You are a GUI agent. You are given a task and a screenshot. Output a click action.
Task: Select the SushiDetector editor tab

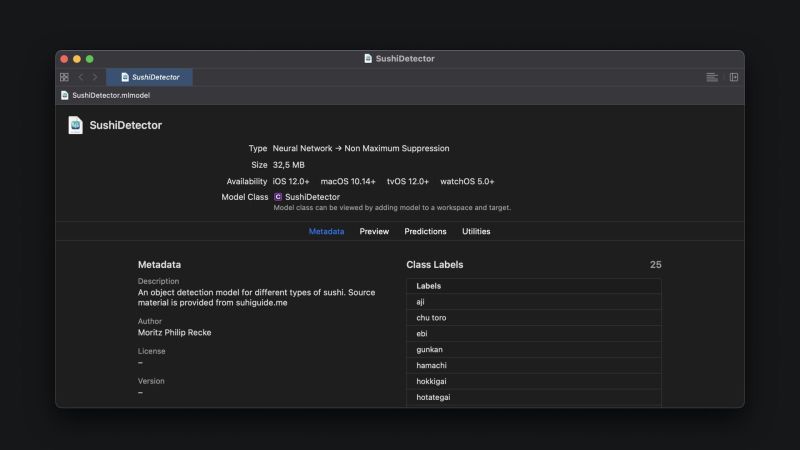(x=149, y=77)
